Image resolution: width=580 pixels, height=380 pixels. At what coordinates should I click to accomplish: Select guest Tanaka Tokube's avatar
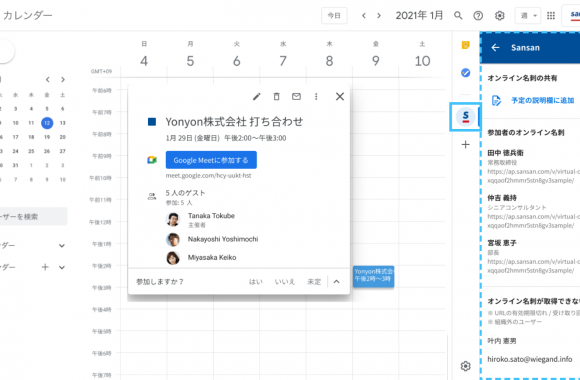tap(173, 219)
